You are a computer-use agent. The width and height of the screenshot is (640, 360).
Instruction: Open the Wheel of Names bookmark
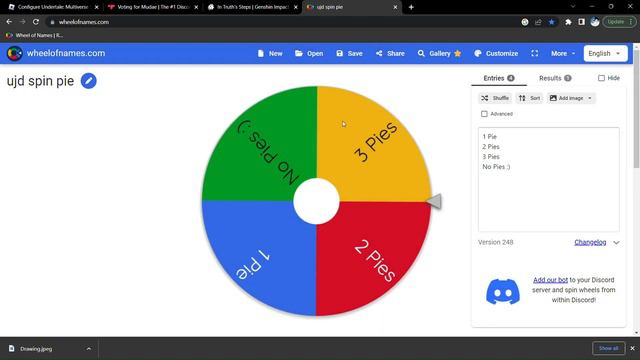coord(35,35)
